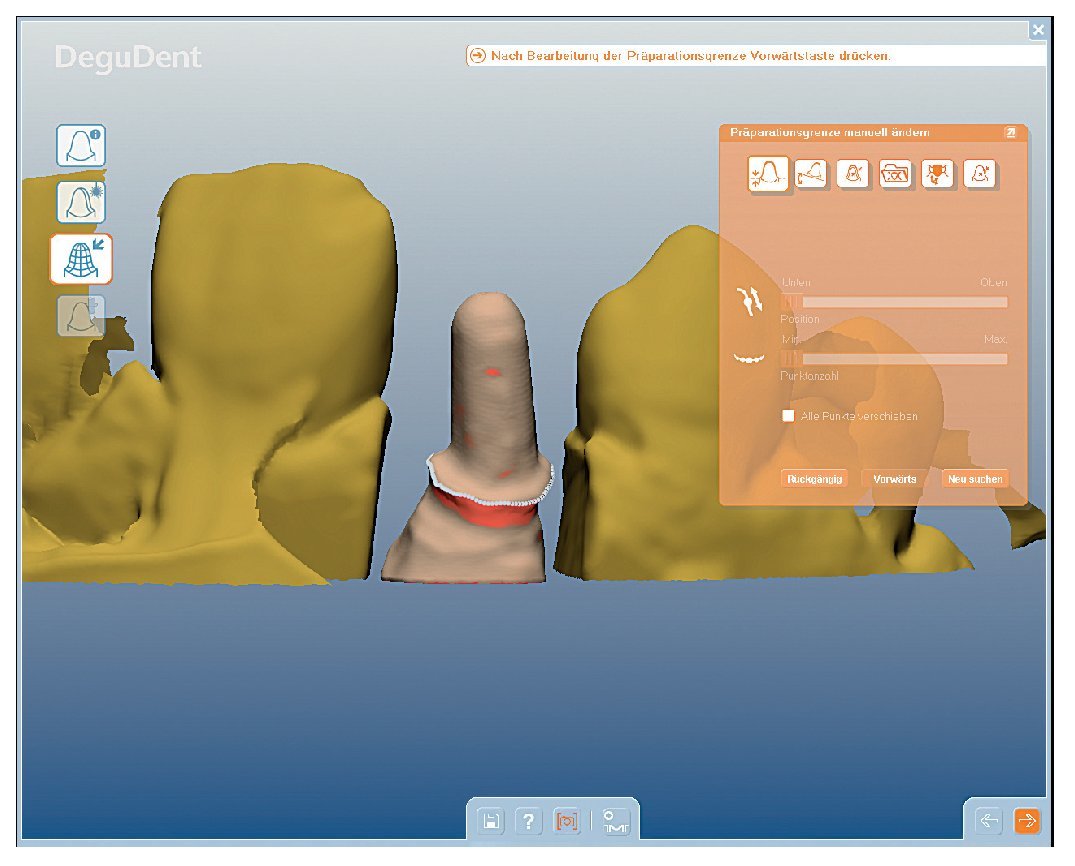
Task: Open help with the question mark icon
Action: pyautogui.click(x=529, y=821)
